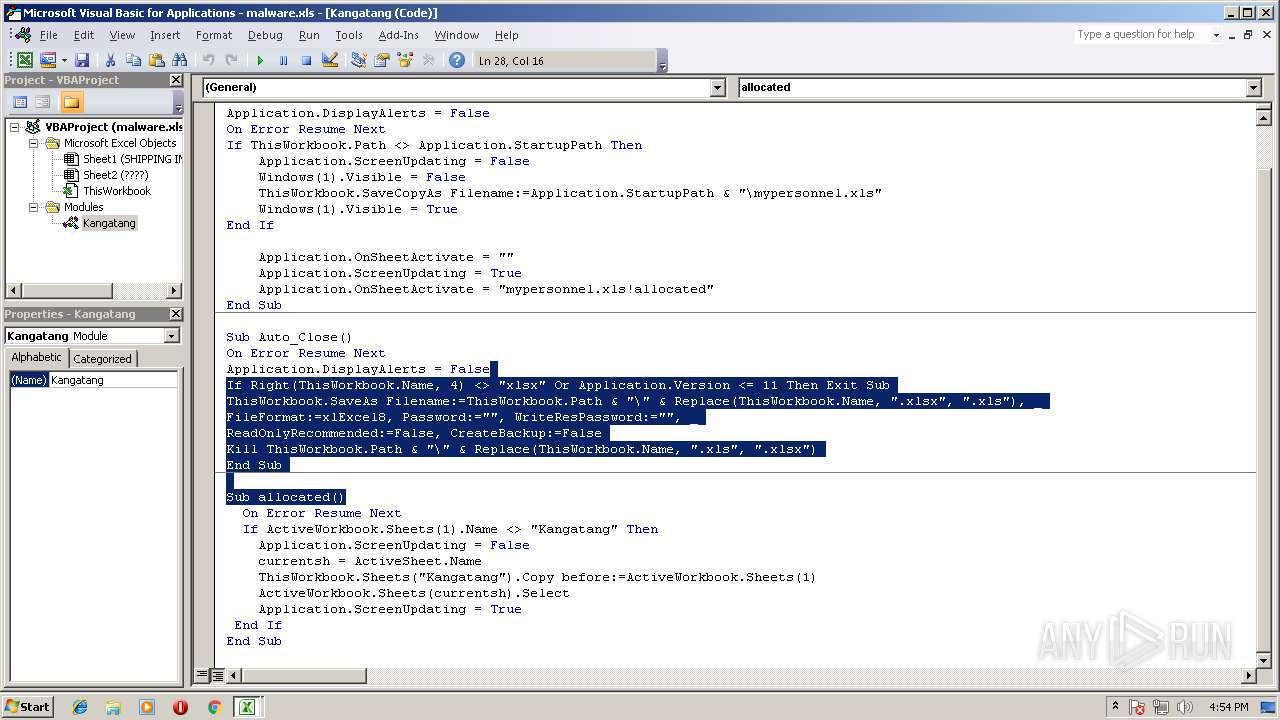
Task: Click the Break pause icon
Action: pyautogui.click(x=283, y=60)
